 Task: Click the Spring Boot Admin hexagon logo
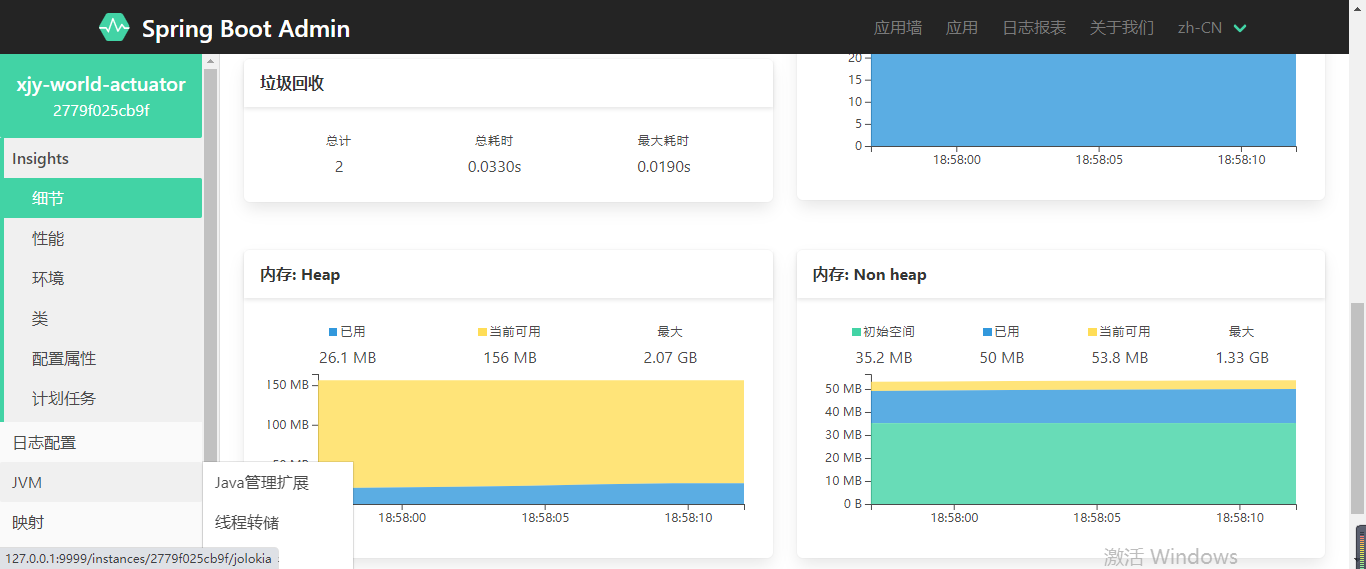click(x=114, y=28)
